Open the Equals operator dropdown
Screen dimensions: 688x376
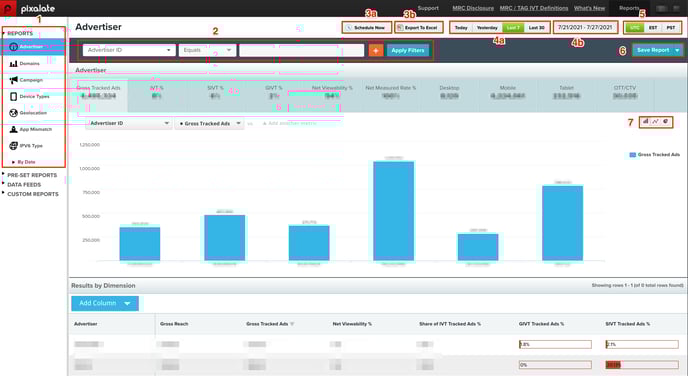tap(207, 50)
